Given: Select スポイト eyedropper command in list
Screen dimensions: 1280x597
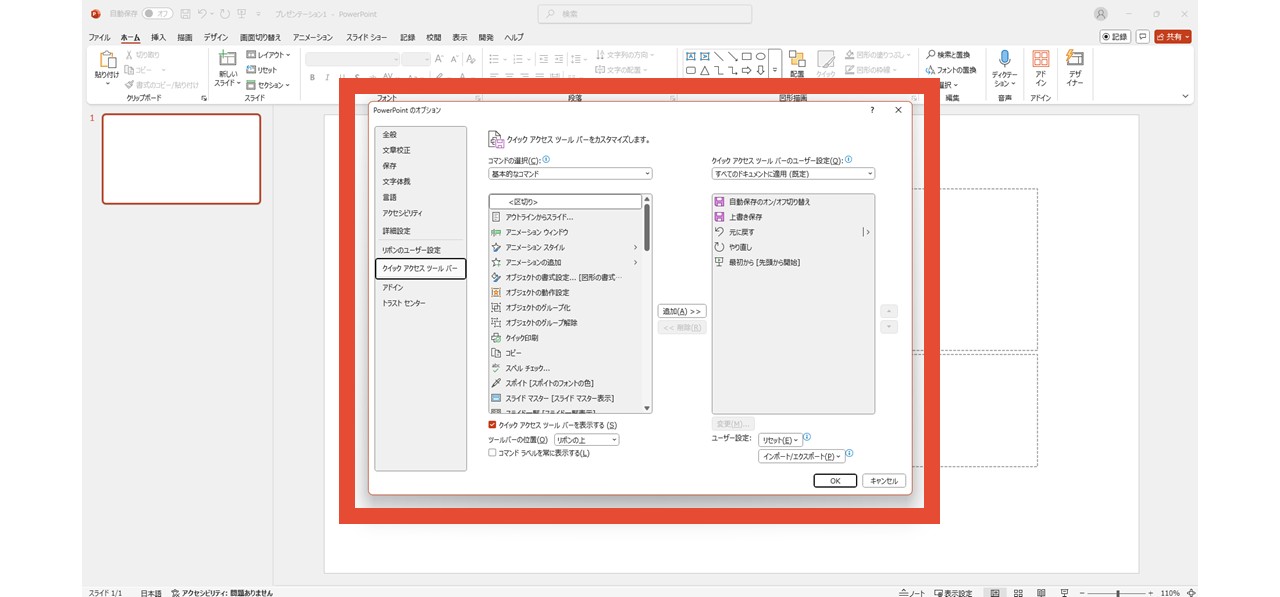Looking at the screenshot, I should coord(564,383).
